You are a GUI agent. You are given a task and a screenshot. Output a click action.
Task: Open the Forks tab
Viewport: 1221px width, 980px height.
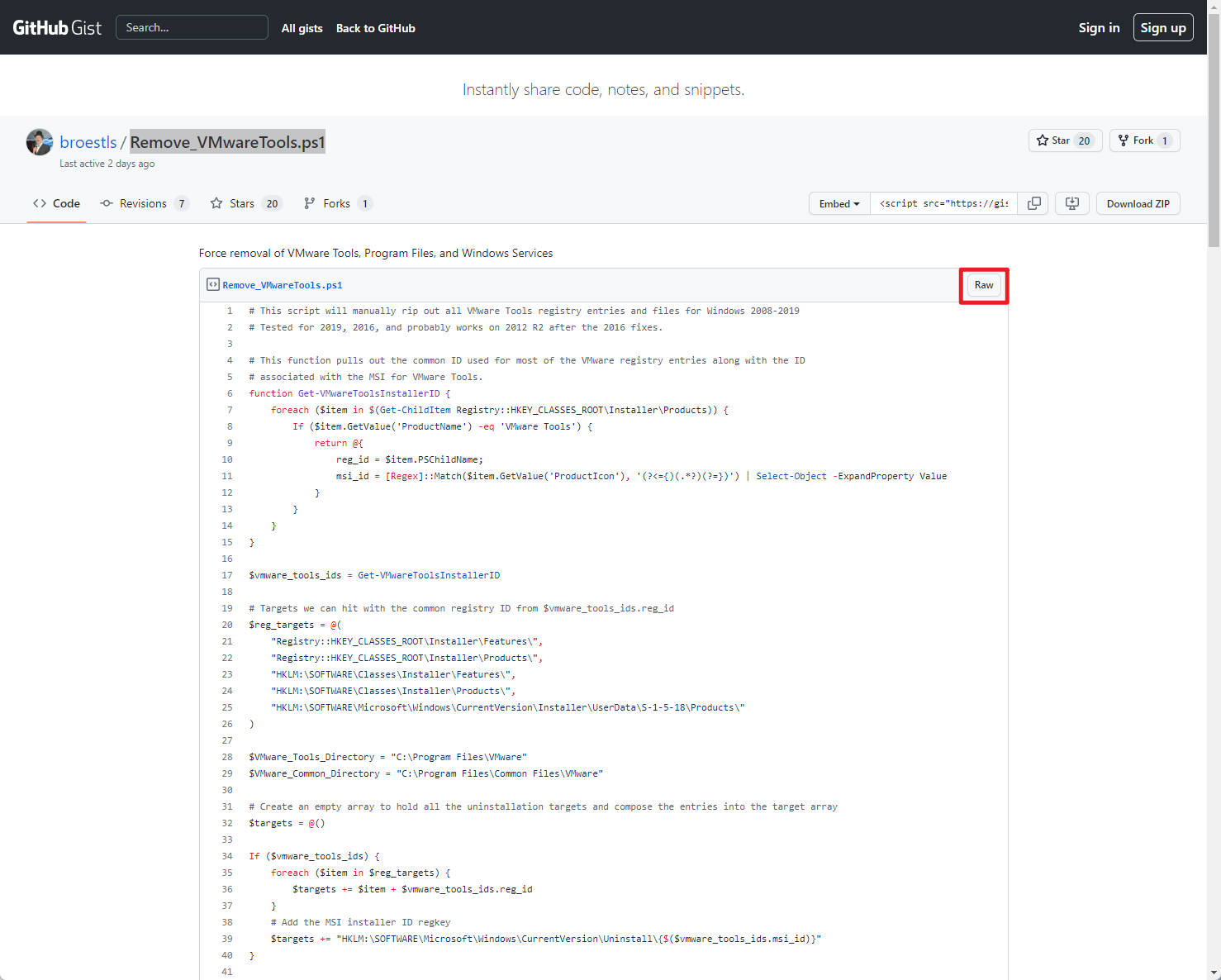pyautogui.click(x=337, y=203)
